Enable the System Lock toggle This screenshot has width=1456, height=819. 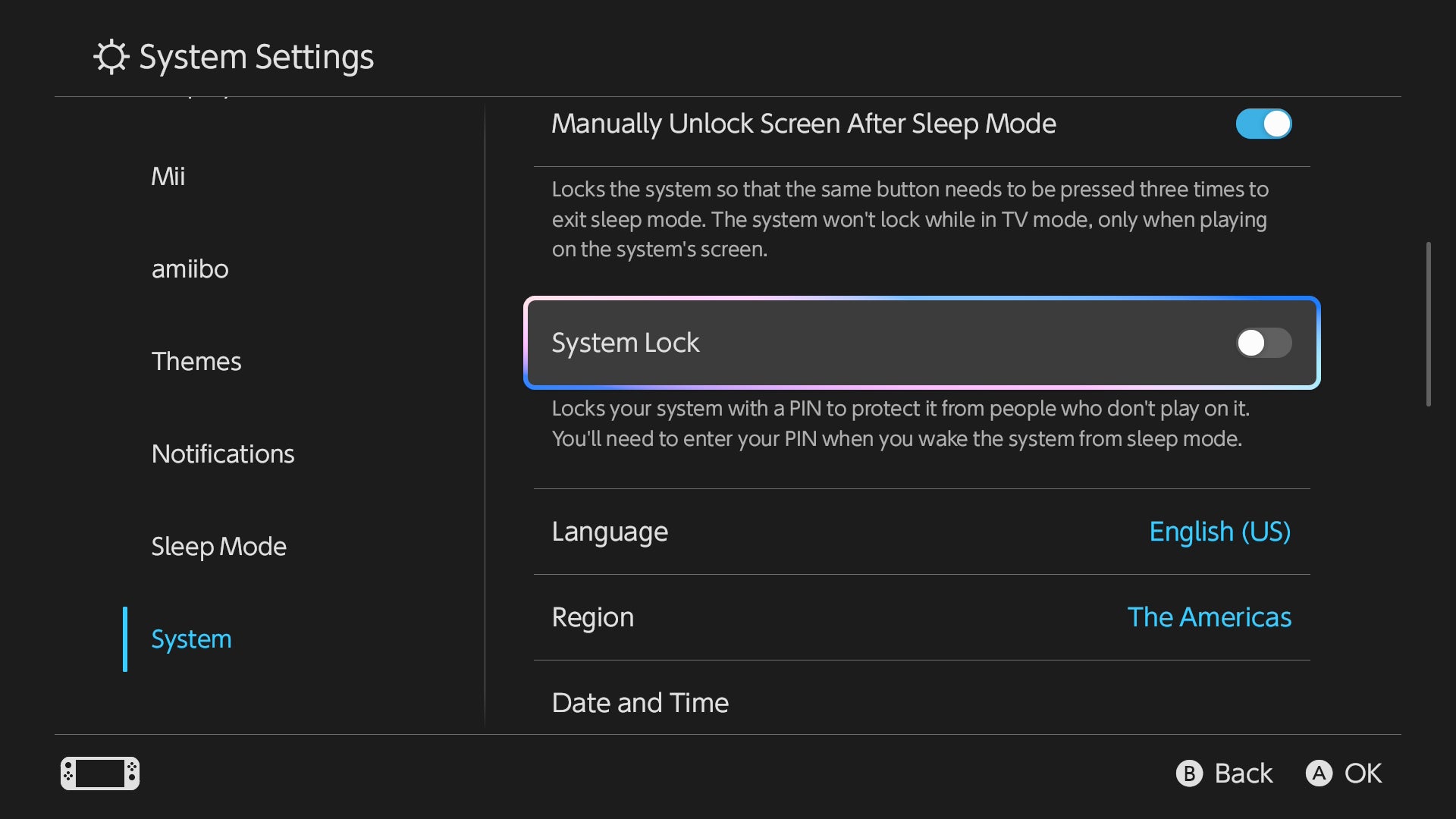click(1263, 343)
